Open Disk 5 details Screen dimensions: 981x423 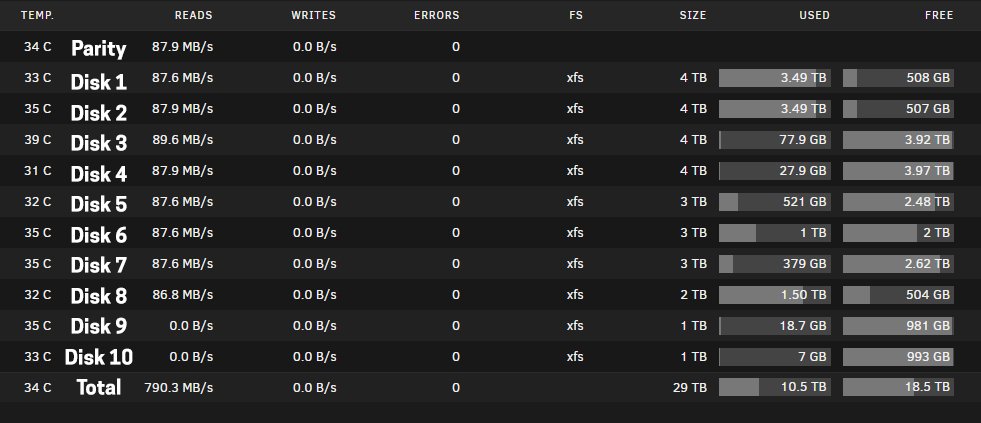tap(98, 204)
